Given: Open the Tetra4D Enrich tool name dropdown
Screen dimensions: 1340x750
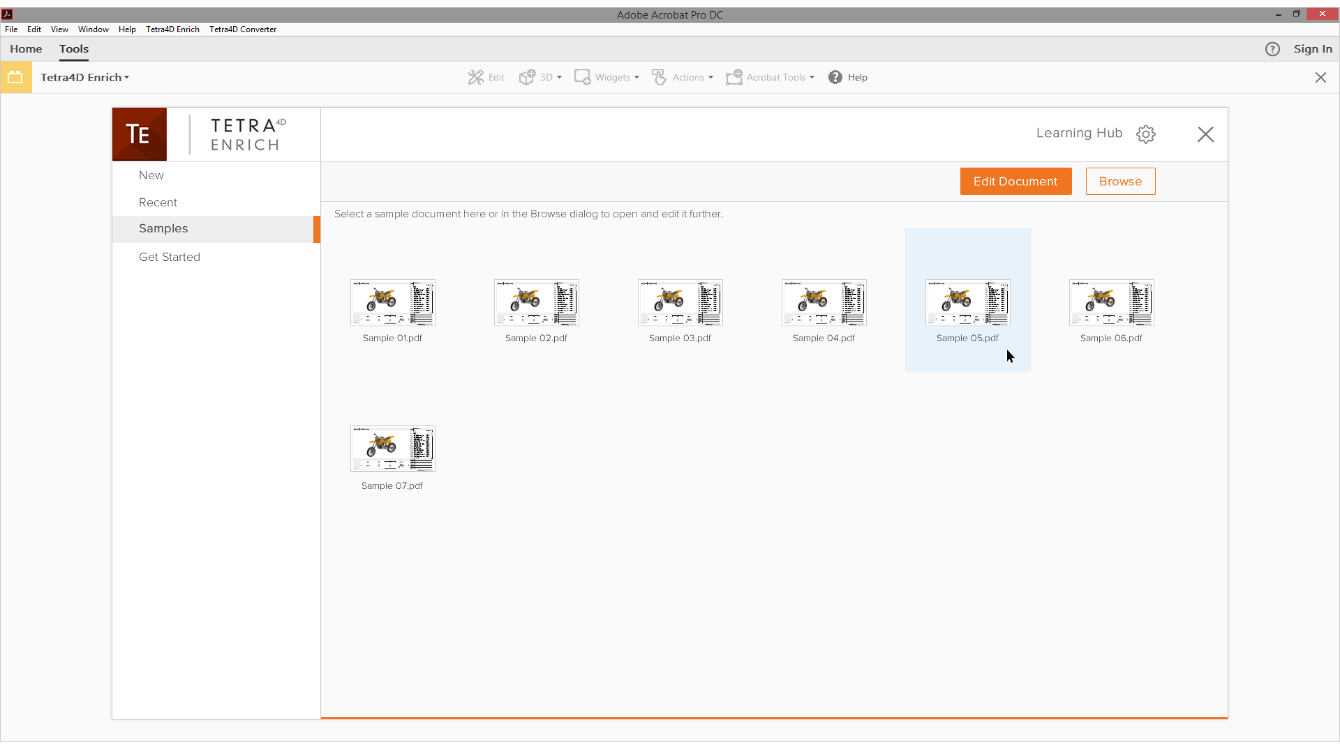Looking at the screenshot, I should pos(85,77).
